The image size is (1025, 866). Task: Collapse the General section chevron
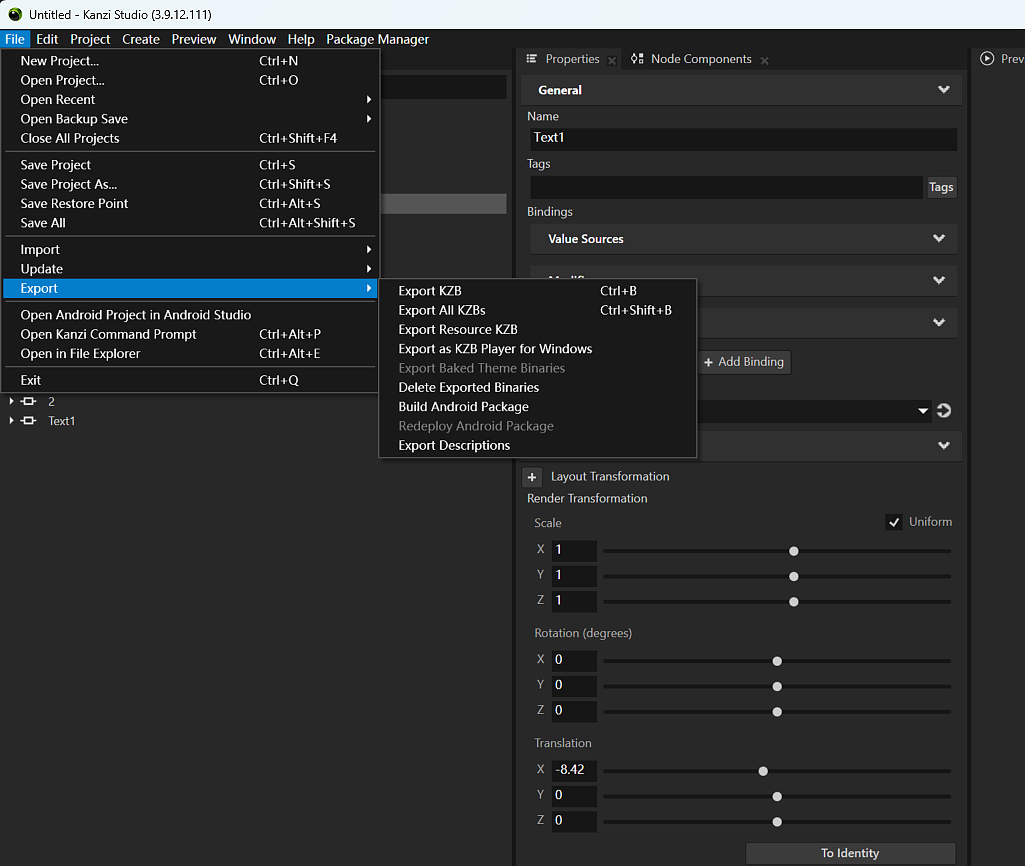[x=943, y=90]
